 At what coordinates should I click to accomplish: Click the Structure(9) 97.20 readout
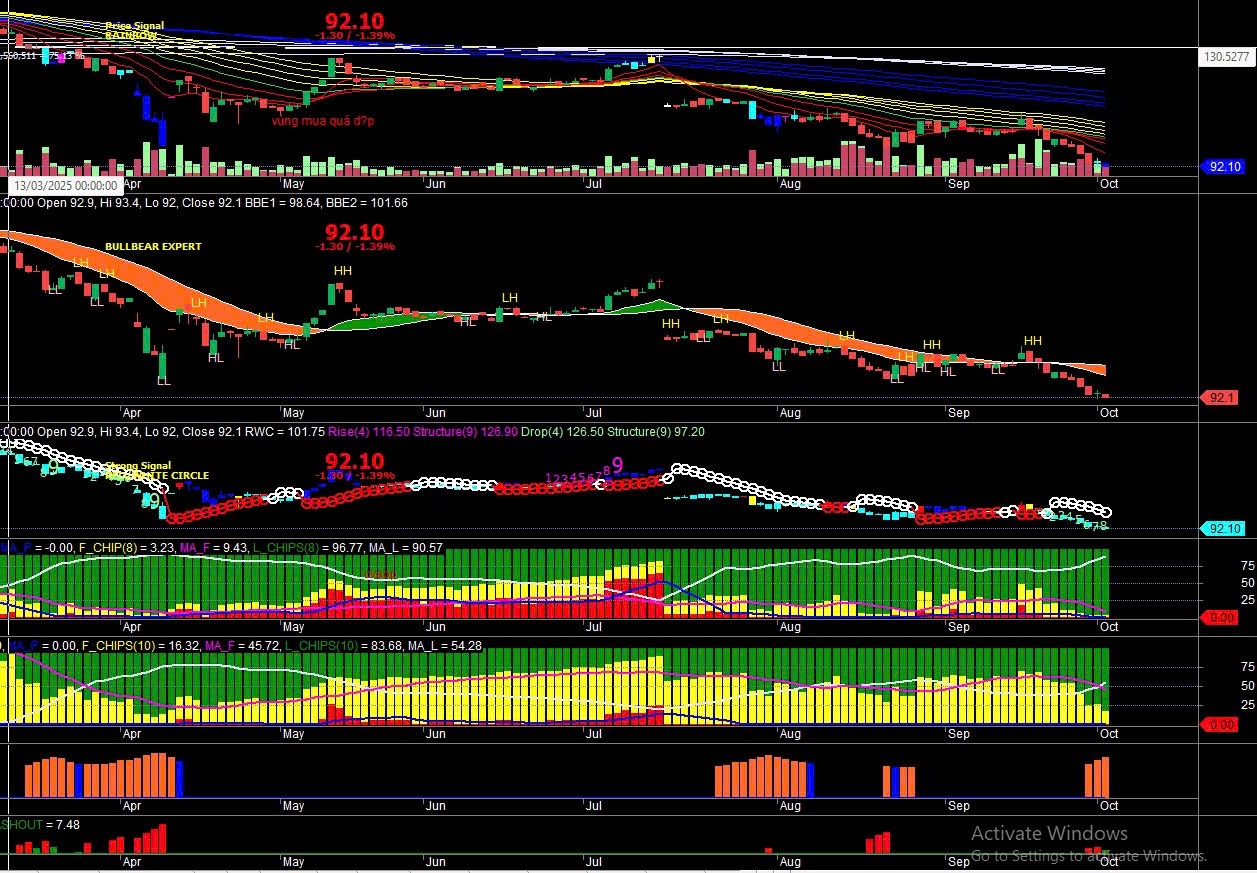[x=656, y=432]
